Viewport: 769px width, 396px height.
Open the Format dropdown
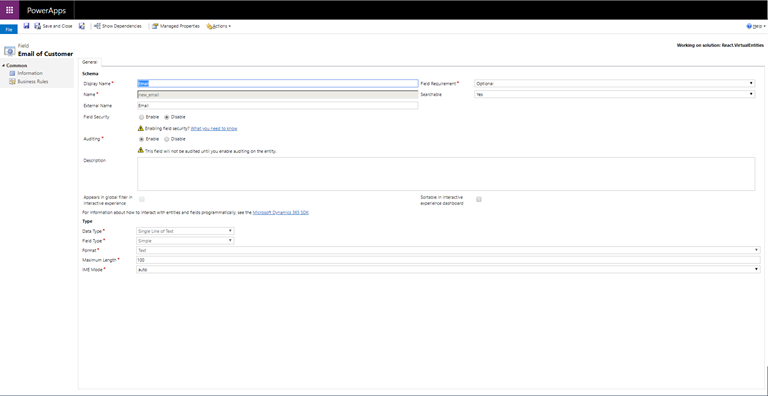pos(448,250)
